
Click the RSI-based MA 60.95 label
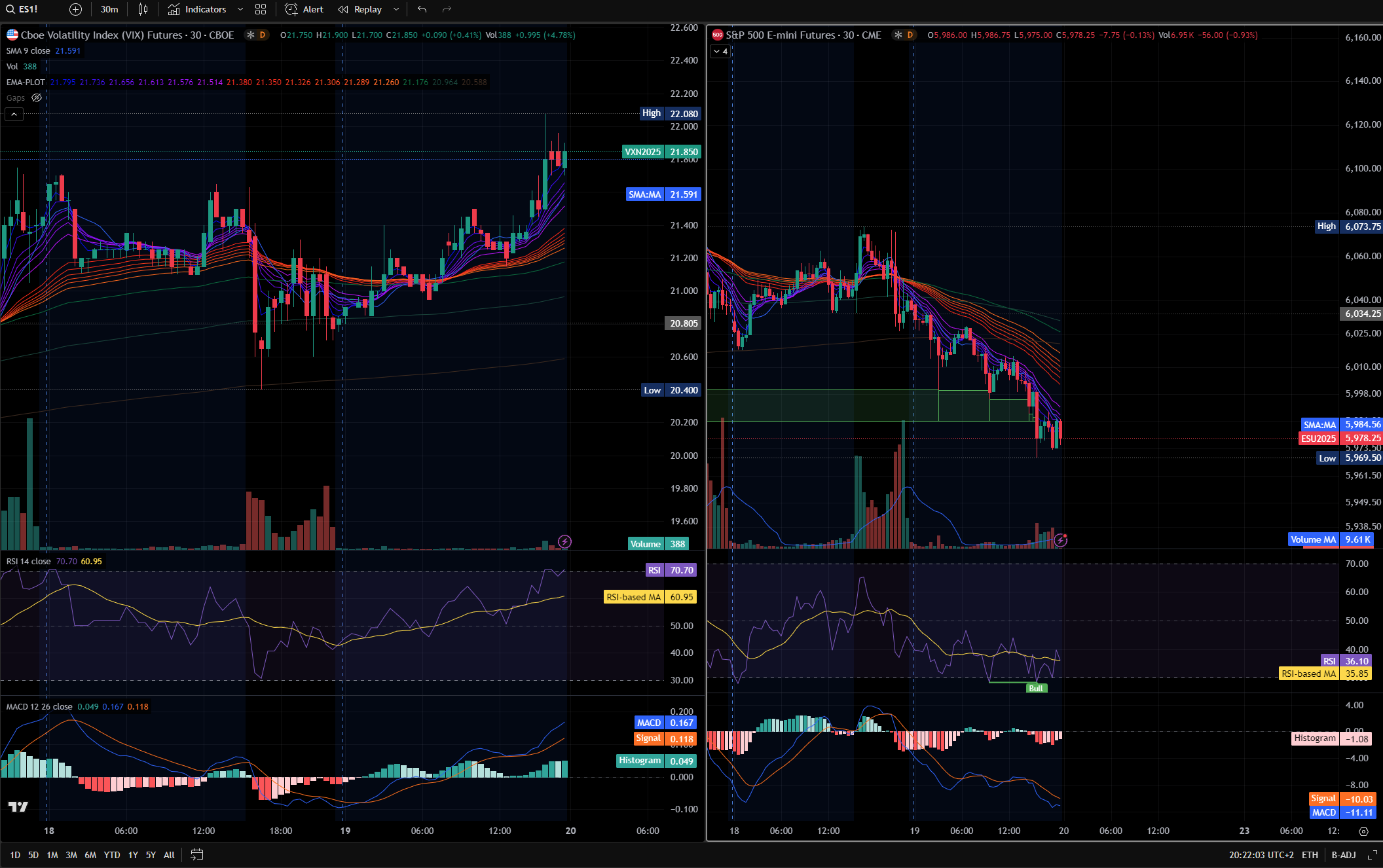click(650, 597)
